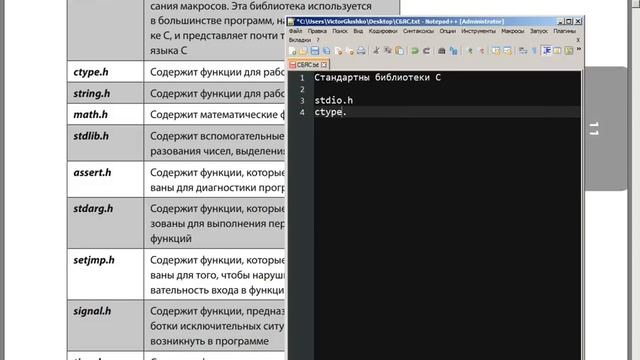This screenshot has width=640, height=360.
Task: Toggle the highlighted indent guide button
Action: [547, 51]
